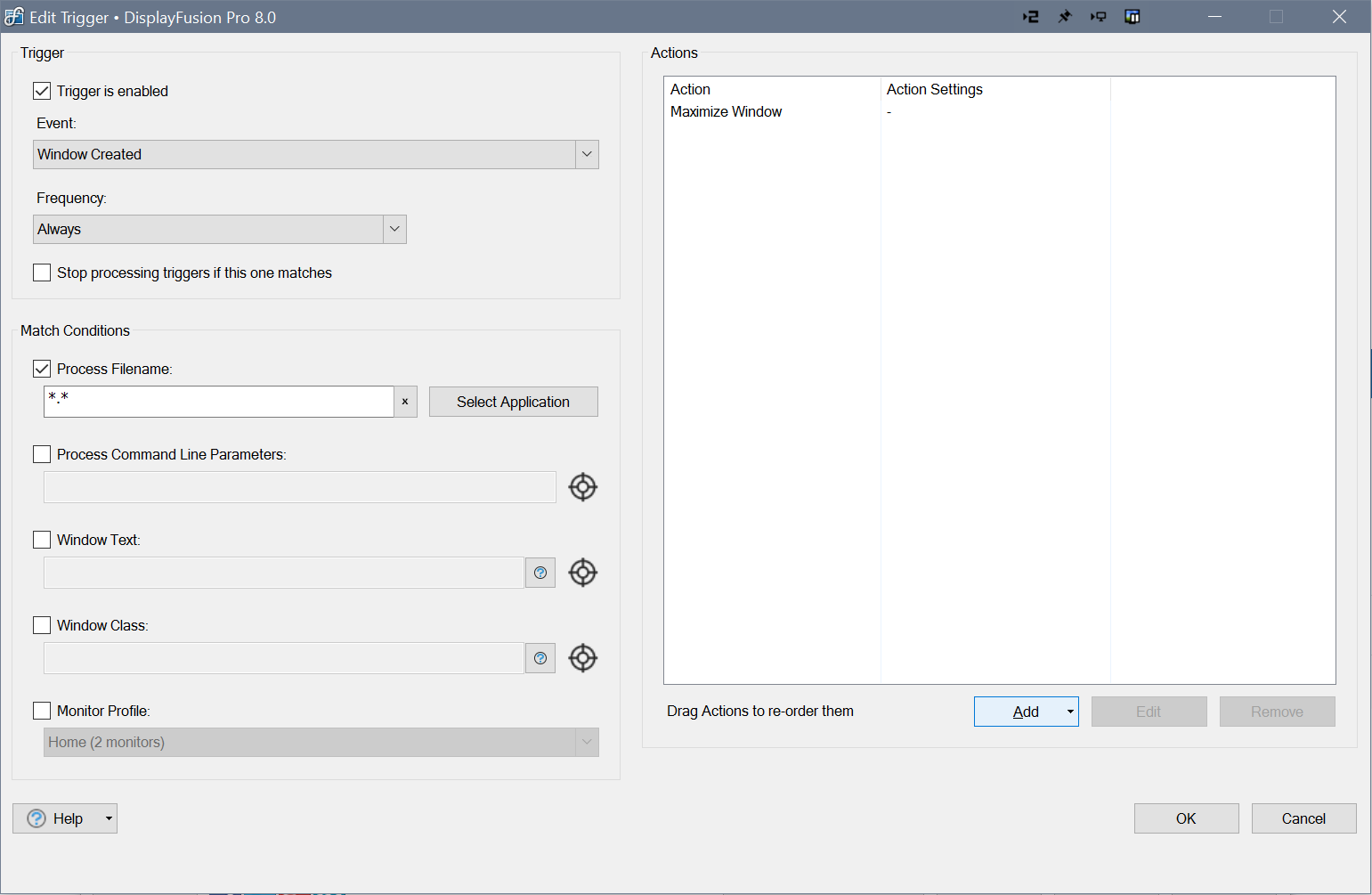Click the move-to-monitor 2 titlebar icon
The height and width of the screenshot is (895, 1372).
pyautogui.click(x=1030, y=17)
